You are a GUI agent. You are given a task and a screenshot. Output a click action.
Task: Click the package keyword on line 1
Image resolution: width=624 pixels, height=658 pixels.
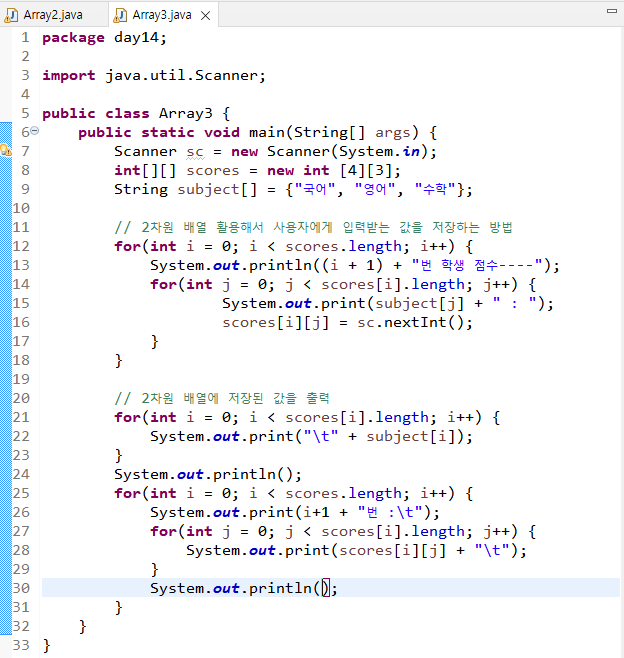tap(73, 38)
